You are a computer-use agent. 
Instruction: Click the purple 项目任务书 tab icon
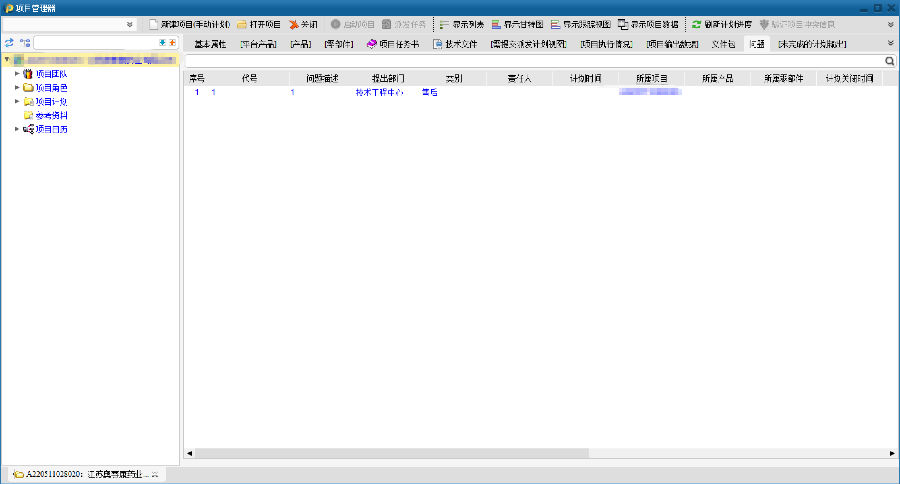point(371,44)
